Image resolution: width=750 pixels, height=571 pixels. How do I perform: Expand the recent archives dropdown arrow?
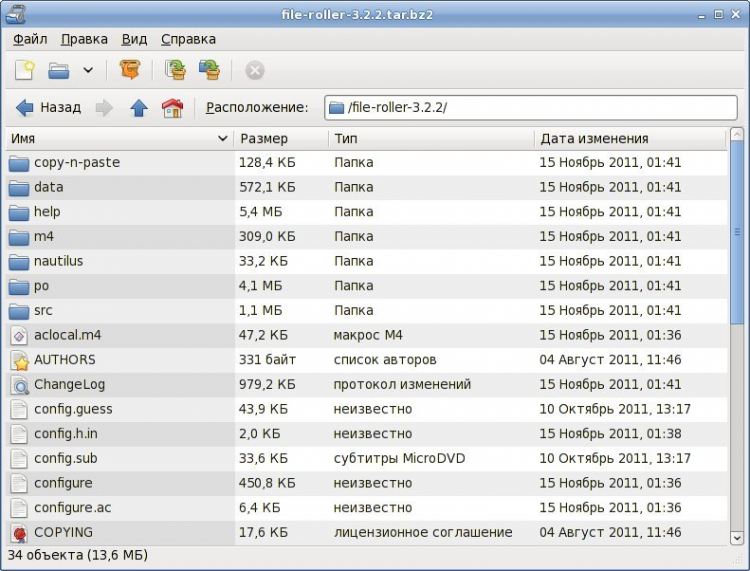point(88,70)
